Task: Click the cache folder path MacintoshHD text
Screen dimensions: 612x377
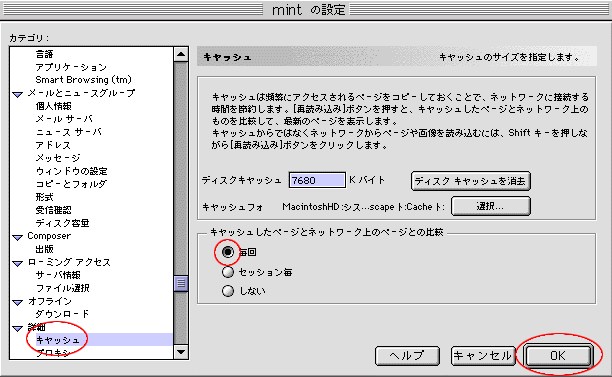Action: tap(363, 206)
